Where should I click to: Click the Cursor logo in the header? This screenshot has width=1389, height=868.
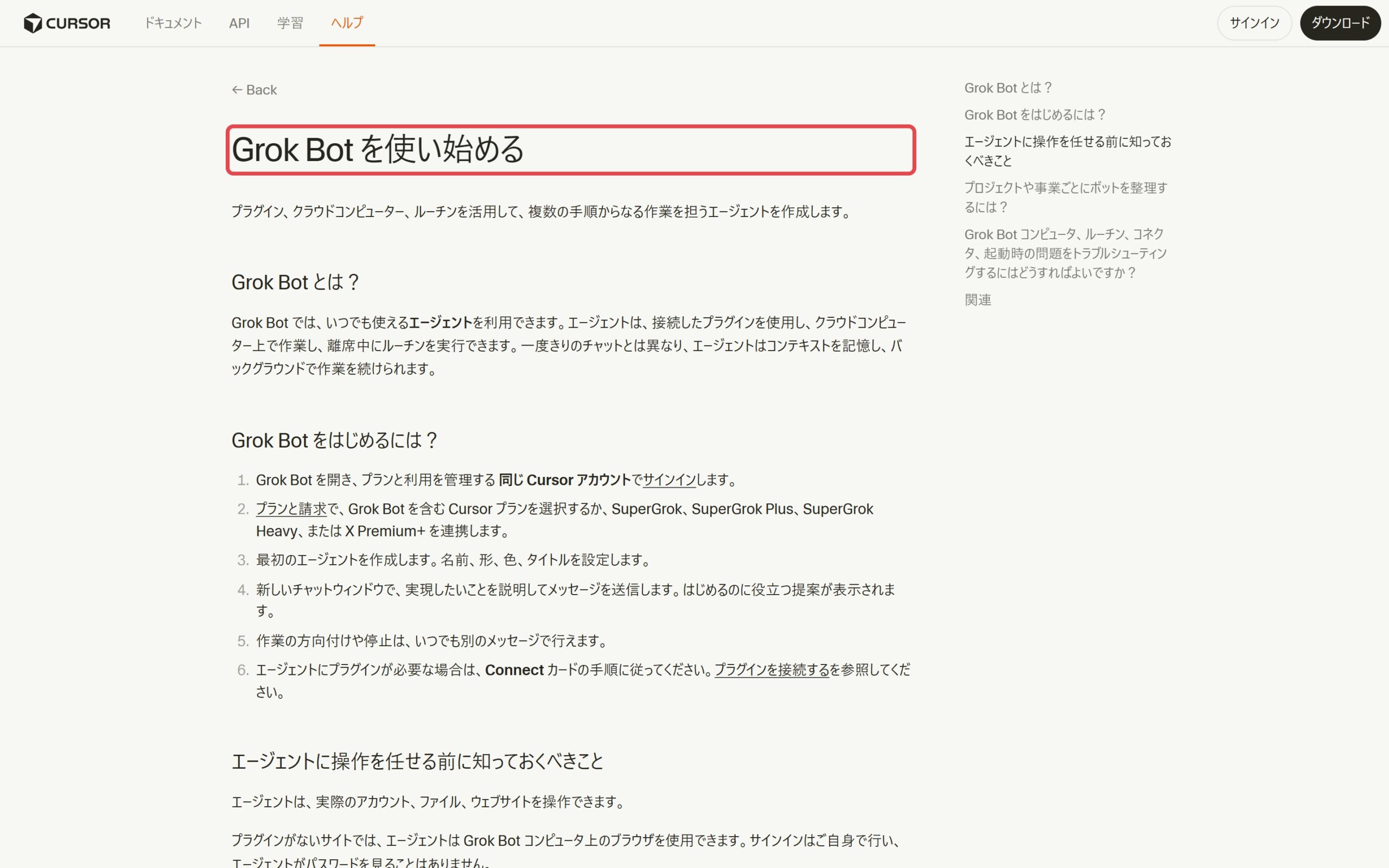[x=67, y=23]
